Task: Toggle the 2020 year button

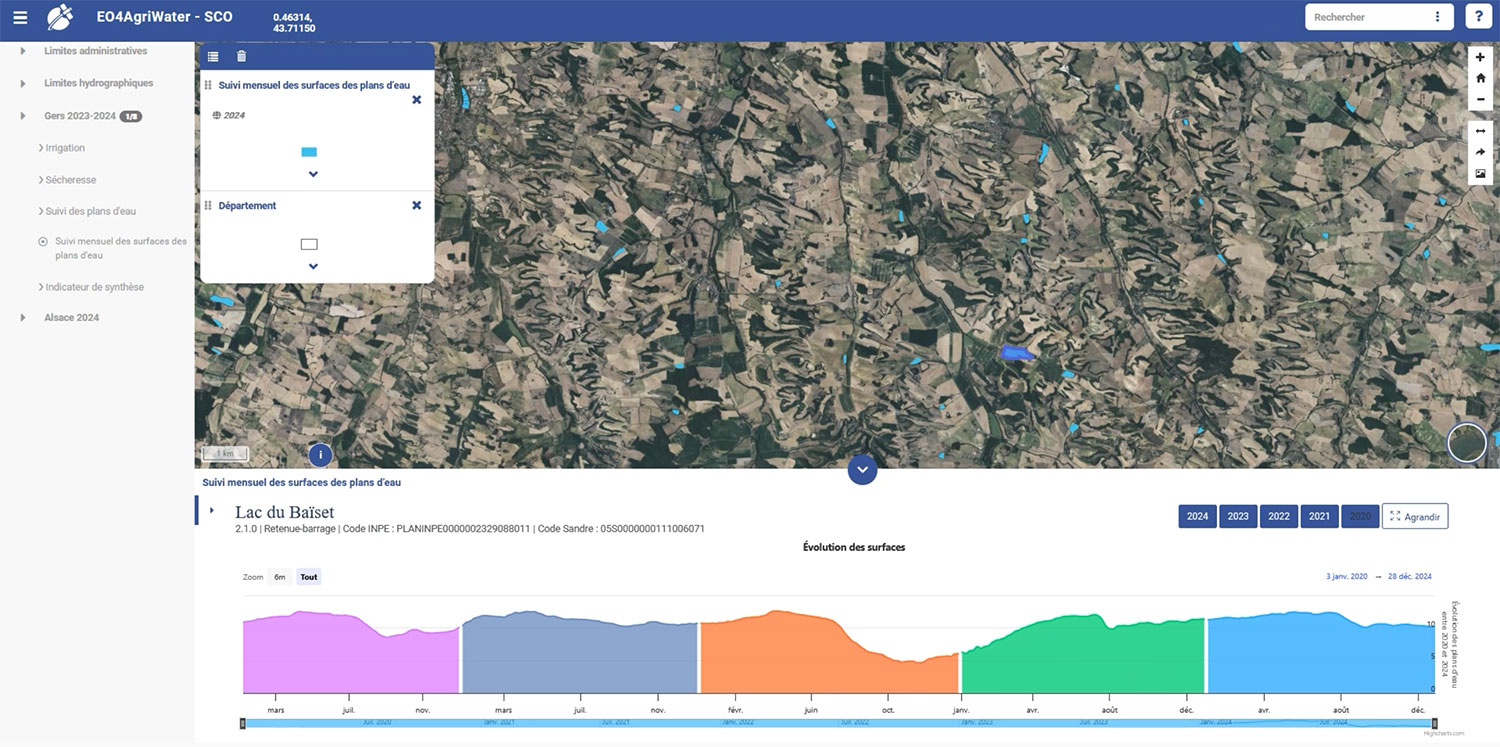Action: tap(1360, 516)
